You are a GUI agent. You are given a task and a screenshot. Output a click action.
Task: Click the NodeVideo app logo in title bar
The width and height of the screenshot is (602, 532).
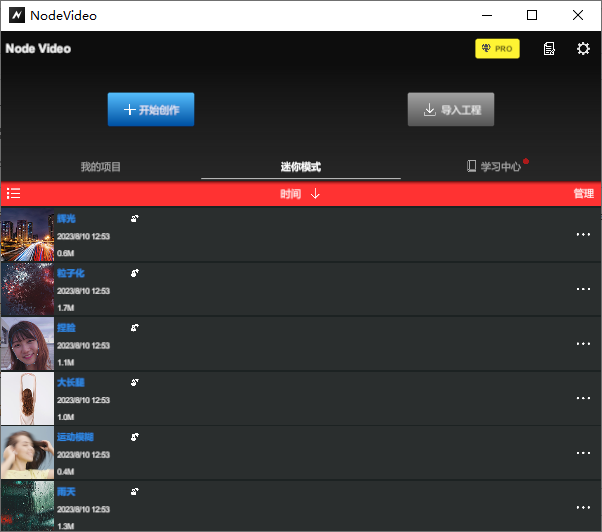tap(15, 15)
